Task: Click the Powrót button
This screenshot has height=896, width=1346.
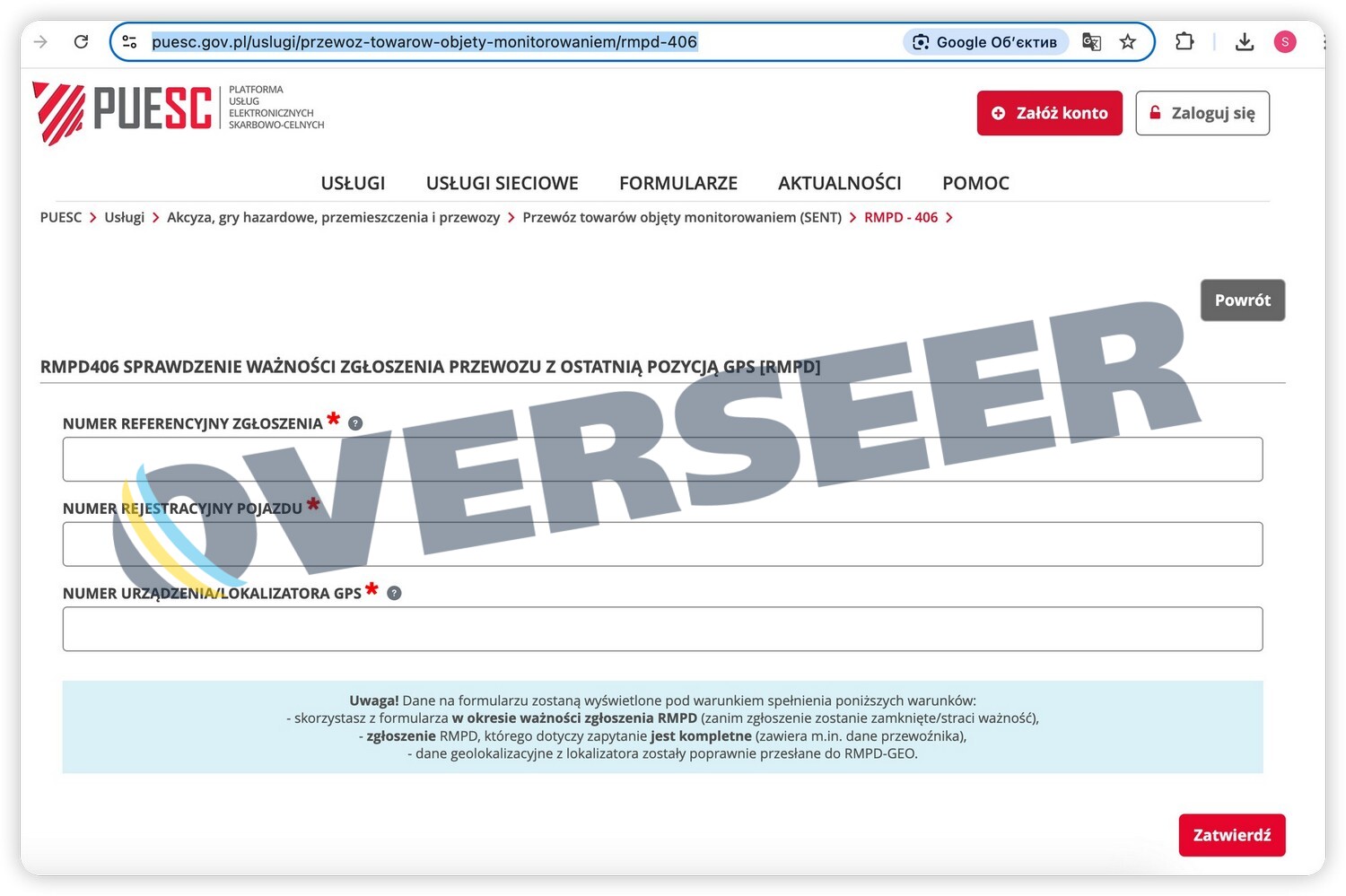Action: coord(1243,300)
